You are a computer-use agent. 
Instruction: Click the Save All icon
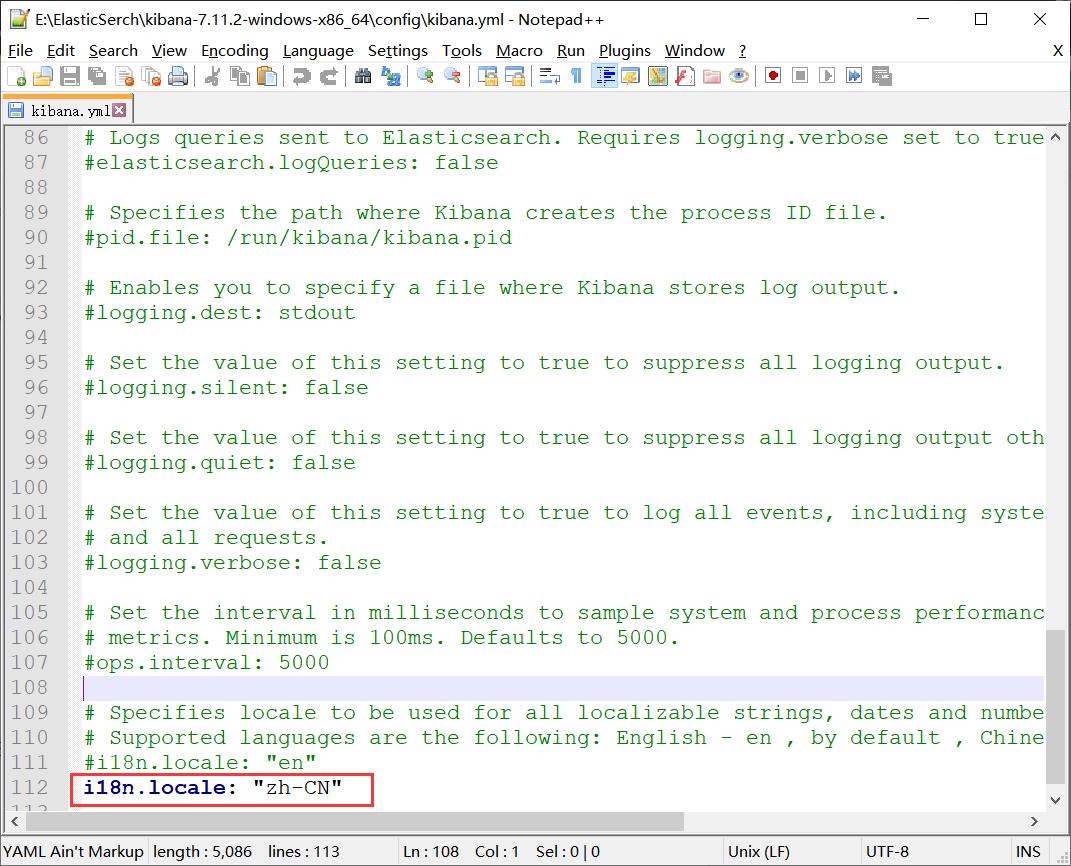97,76
